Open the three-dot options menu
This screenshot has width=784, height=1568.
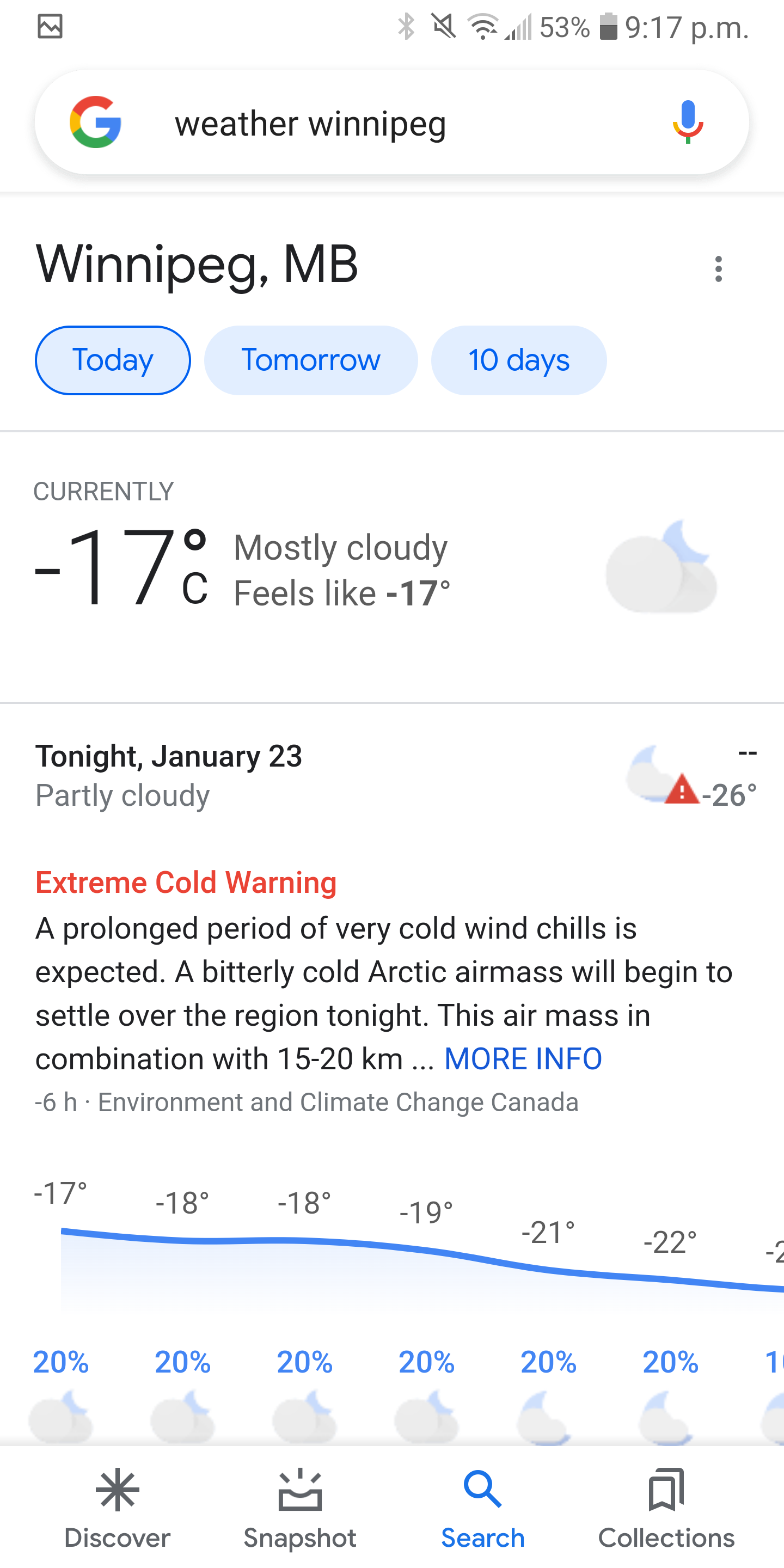[x=718, y=268]
